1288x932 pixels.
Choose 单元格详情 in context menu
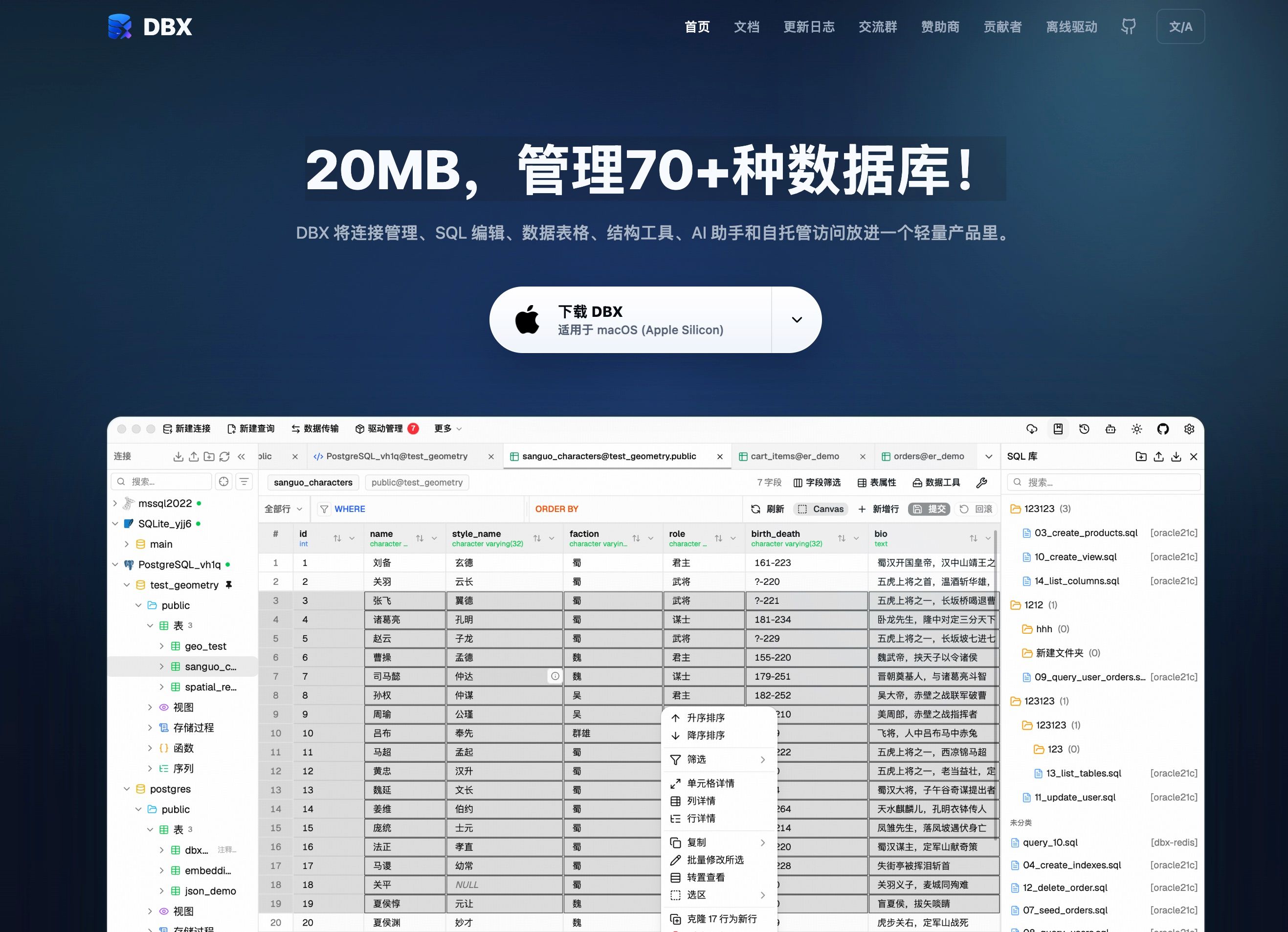(x=719, y=784)
